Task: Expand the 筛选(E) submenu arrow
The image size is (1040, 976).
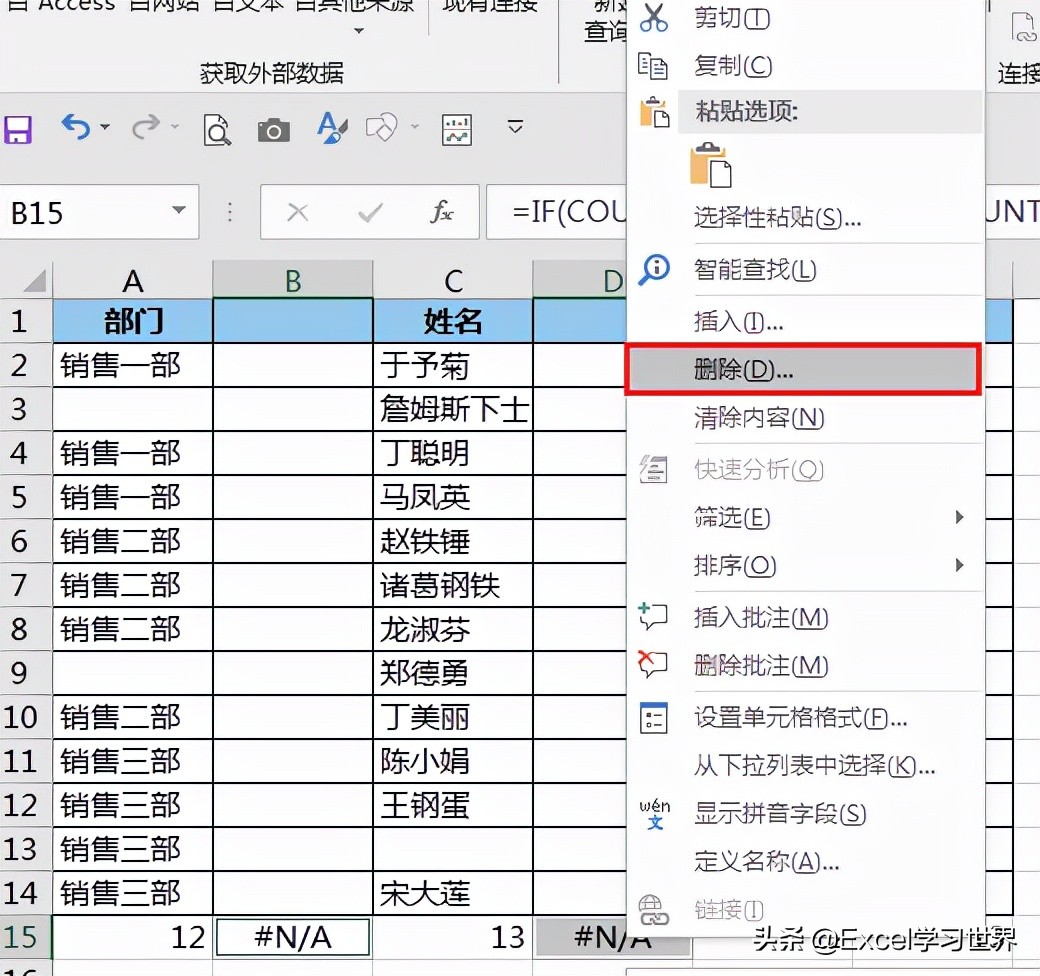Action: click(x=959, y=517)
